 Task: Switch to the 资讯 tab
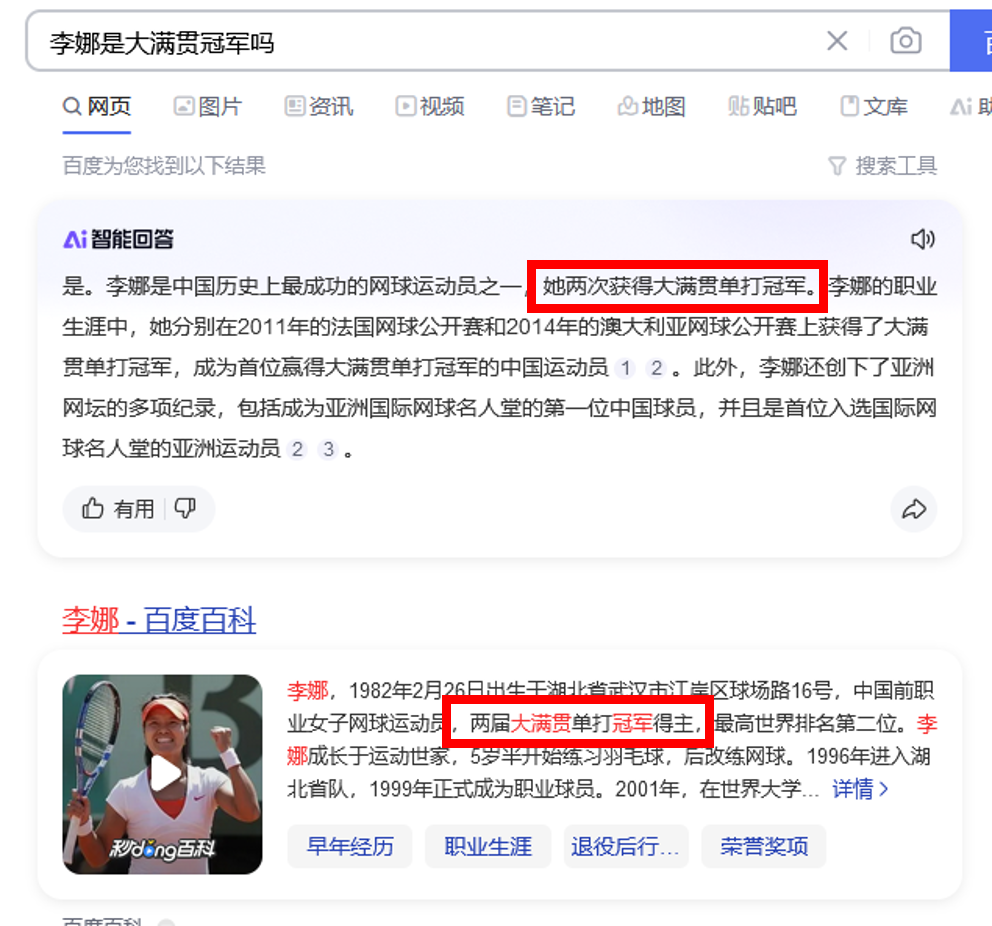319,106
